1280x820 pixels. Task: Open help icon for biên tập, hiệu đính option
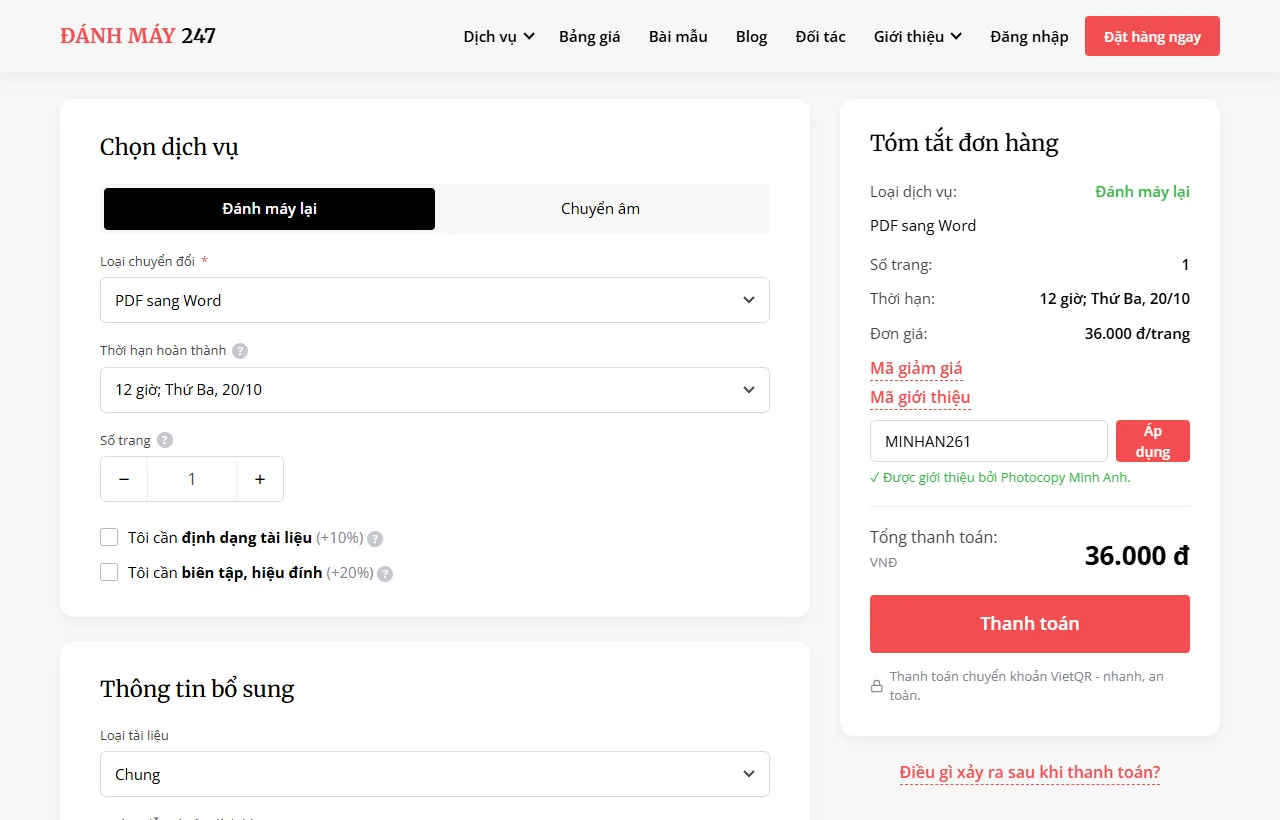click(x=385, y=574)
